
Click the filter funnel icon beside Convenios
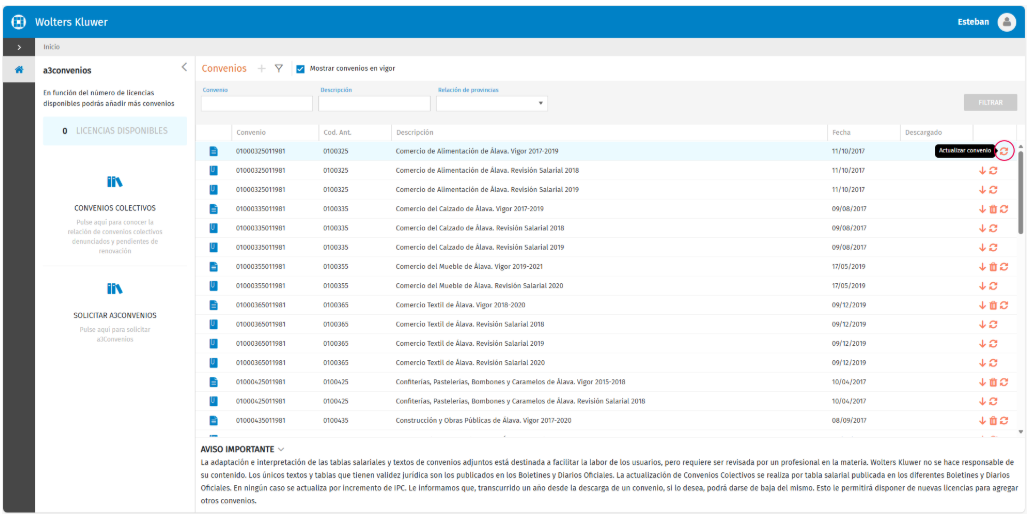[279, 68]
